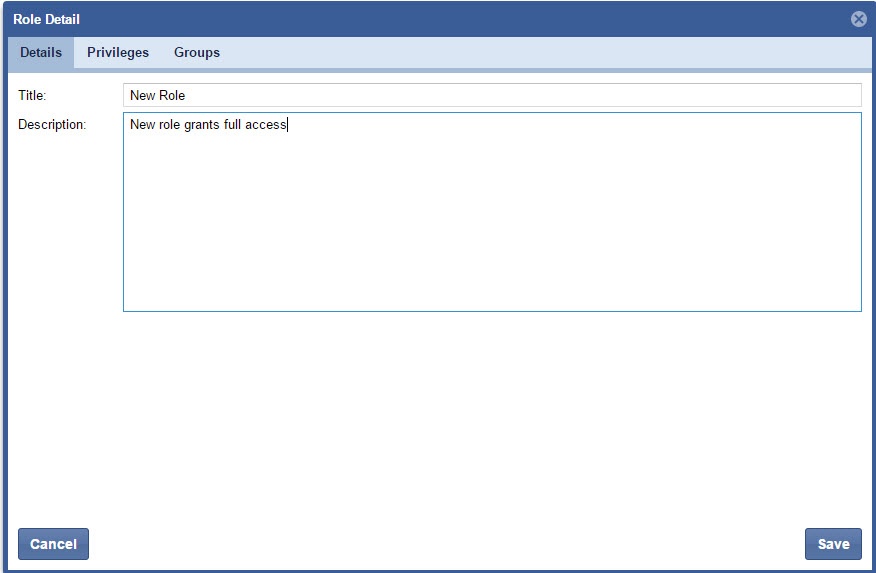The height and width of the screenshot is (573, 876).
Task: Click the "Description:" field label
Action: pos(52,125)
